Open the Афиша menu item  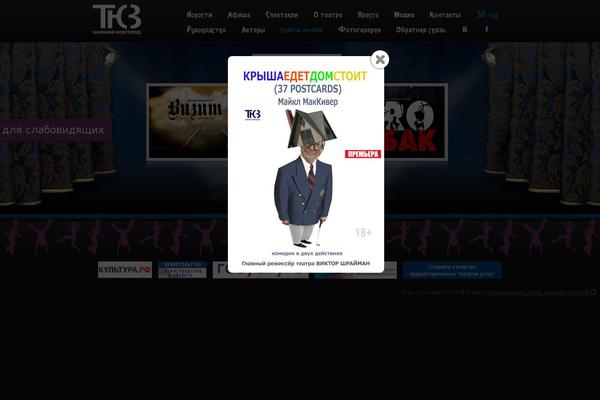point(239,15)
